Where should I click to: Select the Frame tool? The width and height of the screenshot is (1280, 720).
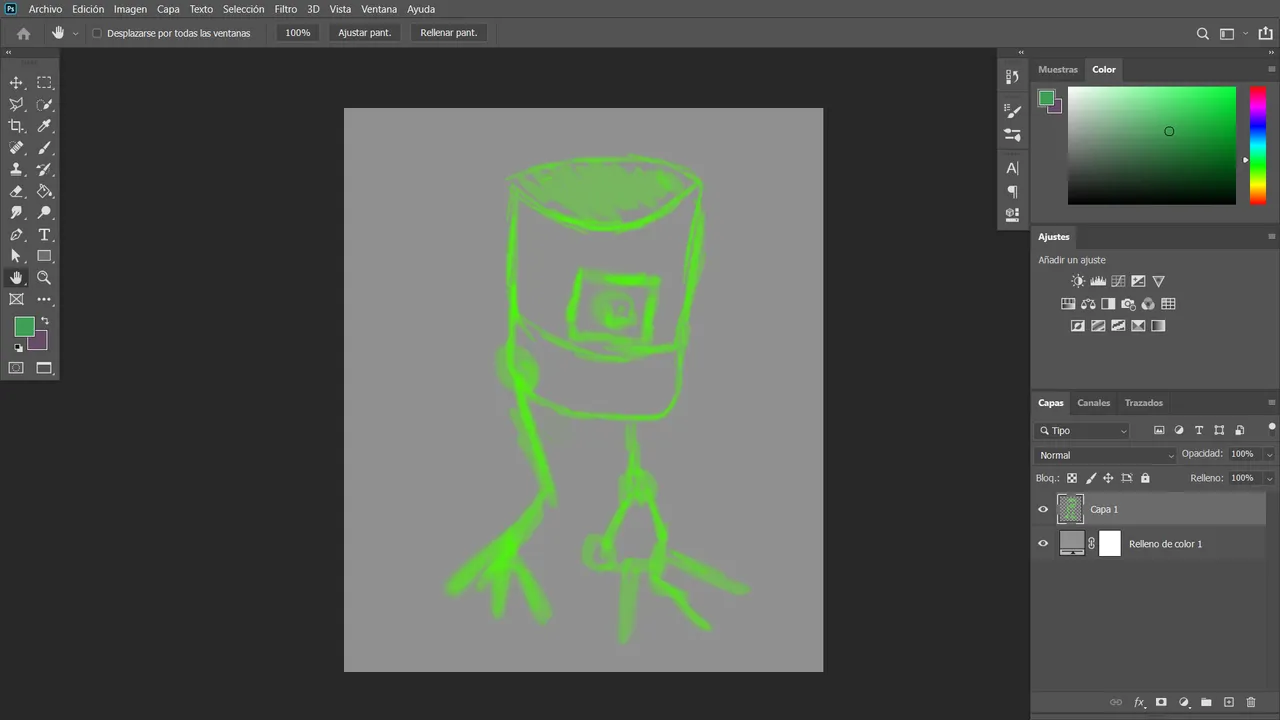16,299
